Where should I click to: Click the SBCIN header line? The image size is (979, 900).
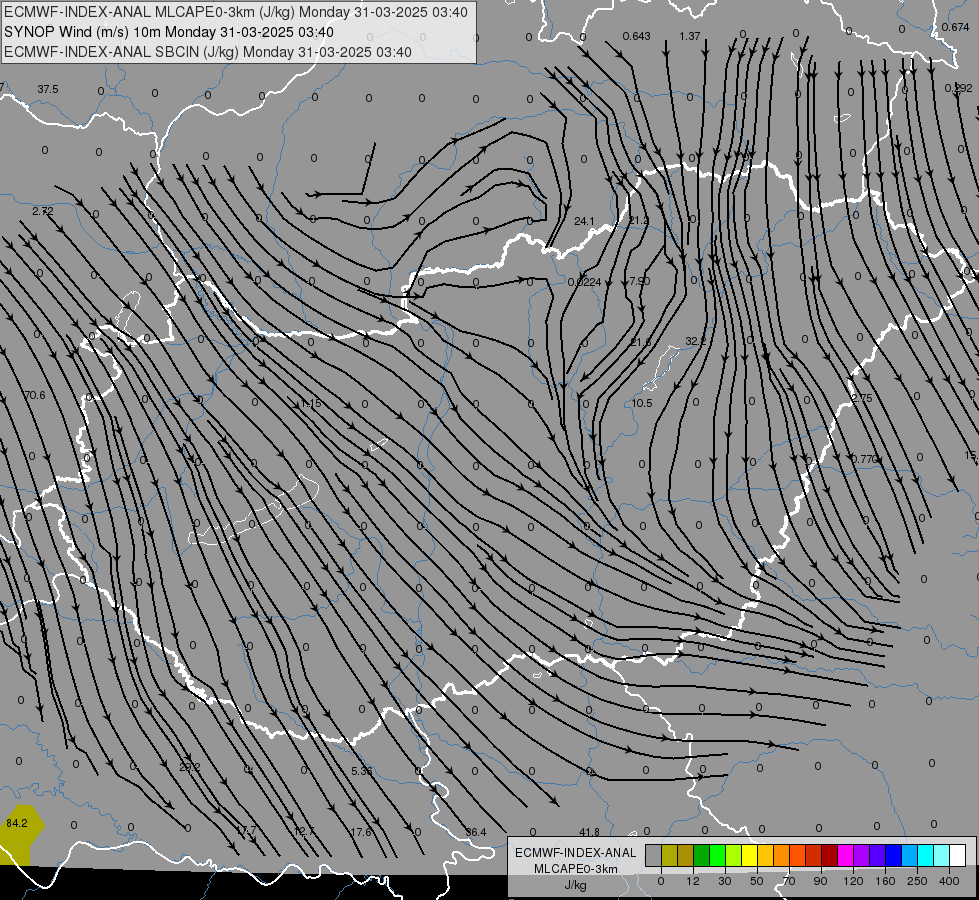pyautogui.click(x=208, y=52)
